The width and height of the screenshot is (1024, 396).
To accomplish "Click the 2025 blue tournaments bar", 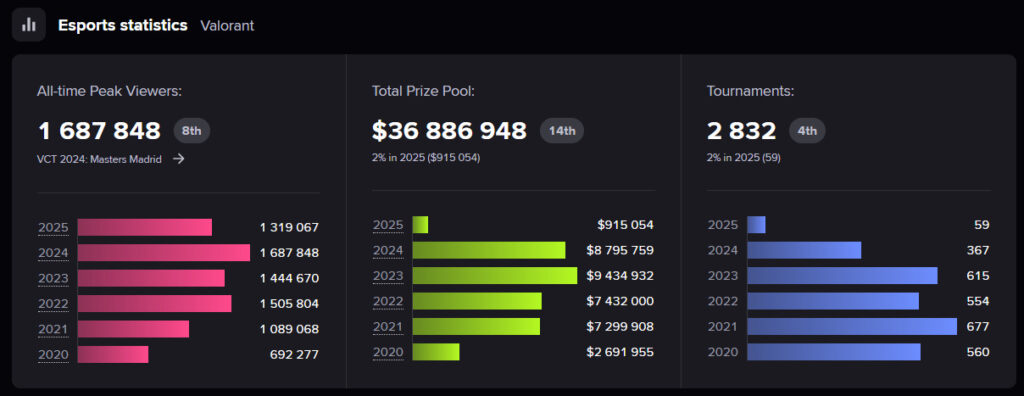I will tap(756, 225).
